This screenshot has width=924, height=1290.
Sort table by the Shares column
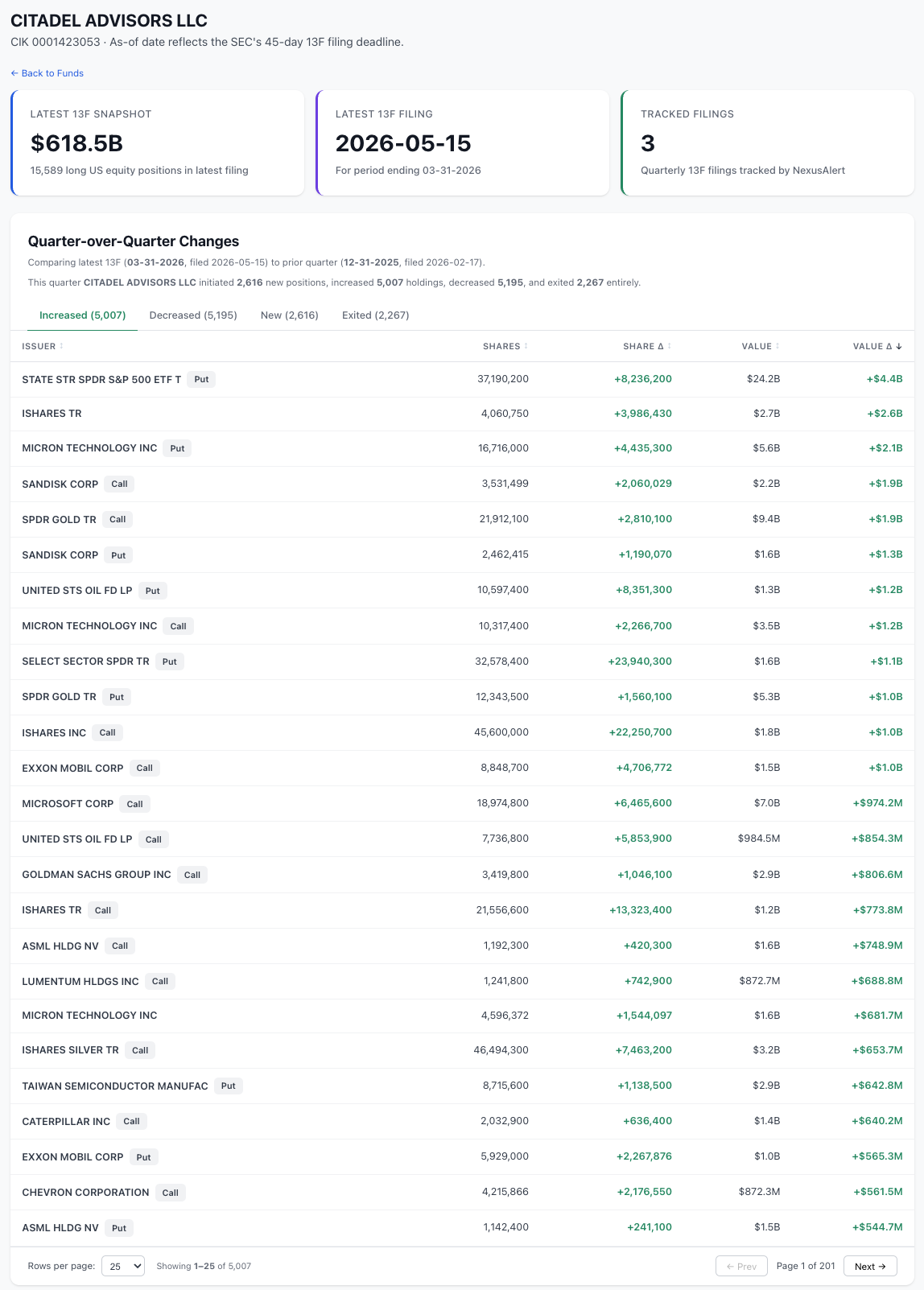(505, 346)
